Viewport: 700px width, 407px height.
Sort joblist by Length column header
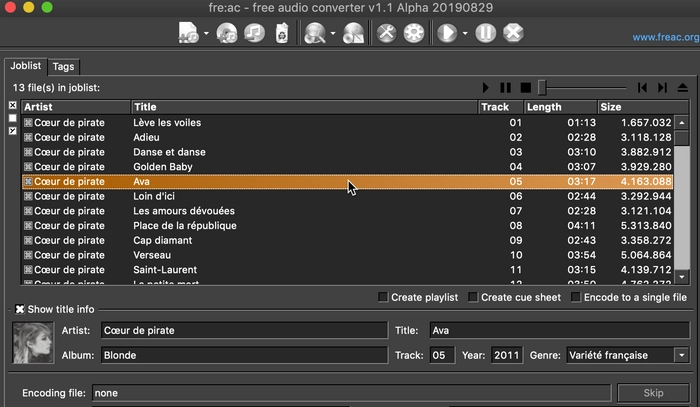(561, 107)
